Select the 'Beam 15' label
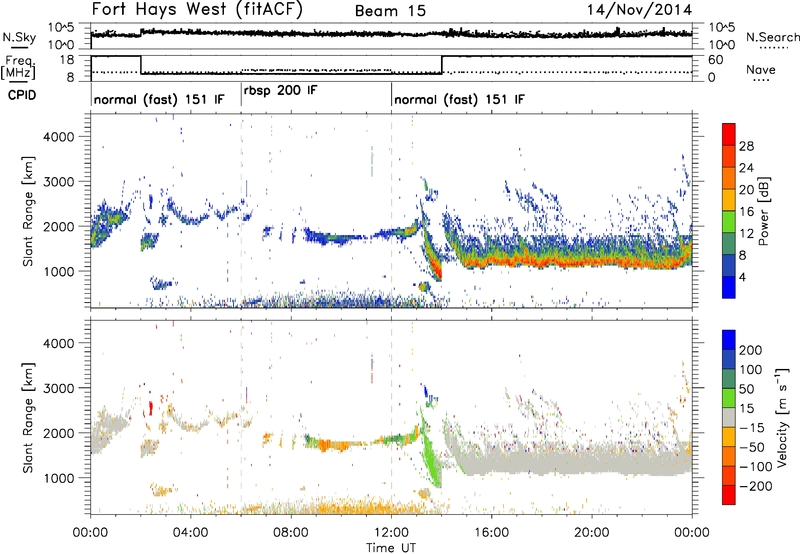800x554 pixels. coord(390,11)
